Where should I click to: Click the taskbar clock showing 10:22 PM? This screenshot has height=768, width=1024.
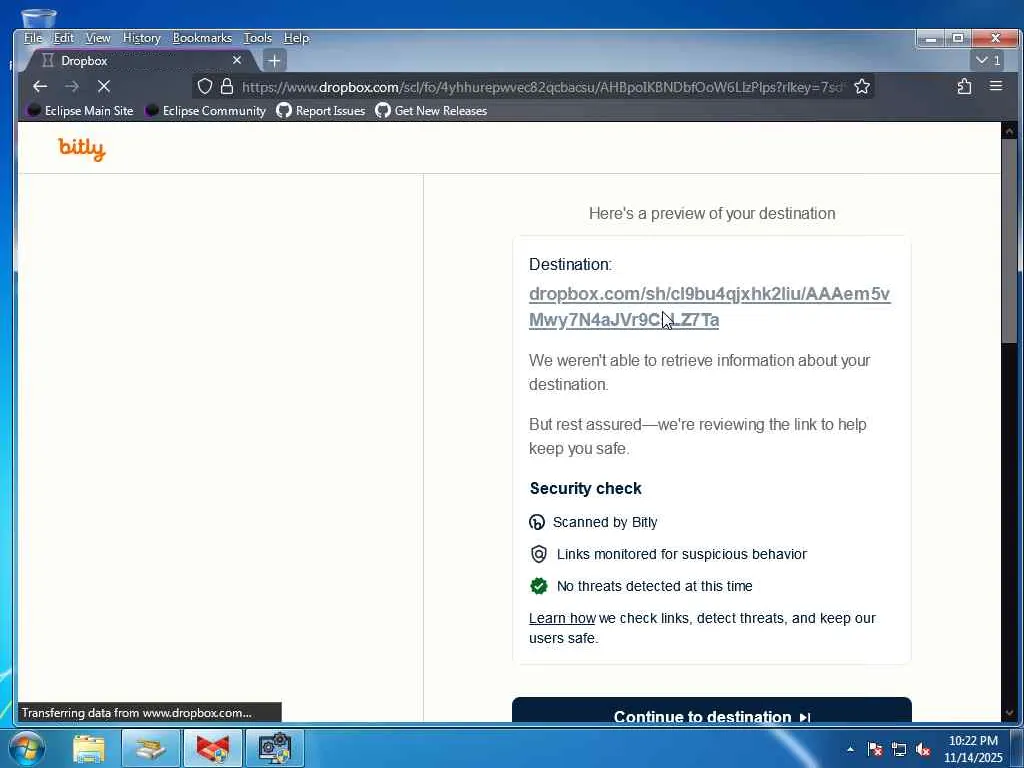(972, 749)
